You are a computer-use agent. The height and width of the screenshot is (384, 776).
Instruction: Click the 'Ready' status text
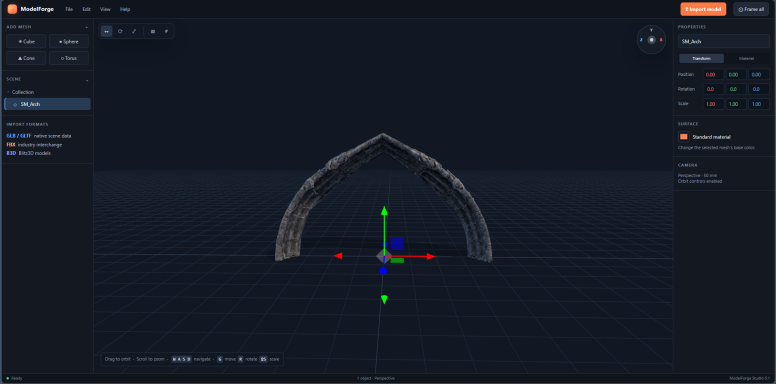tap(16, 379)
